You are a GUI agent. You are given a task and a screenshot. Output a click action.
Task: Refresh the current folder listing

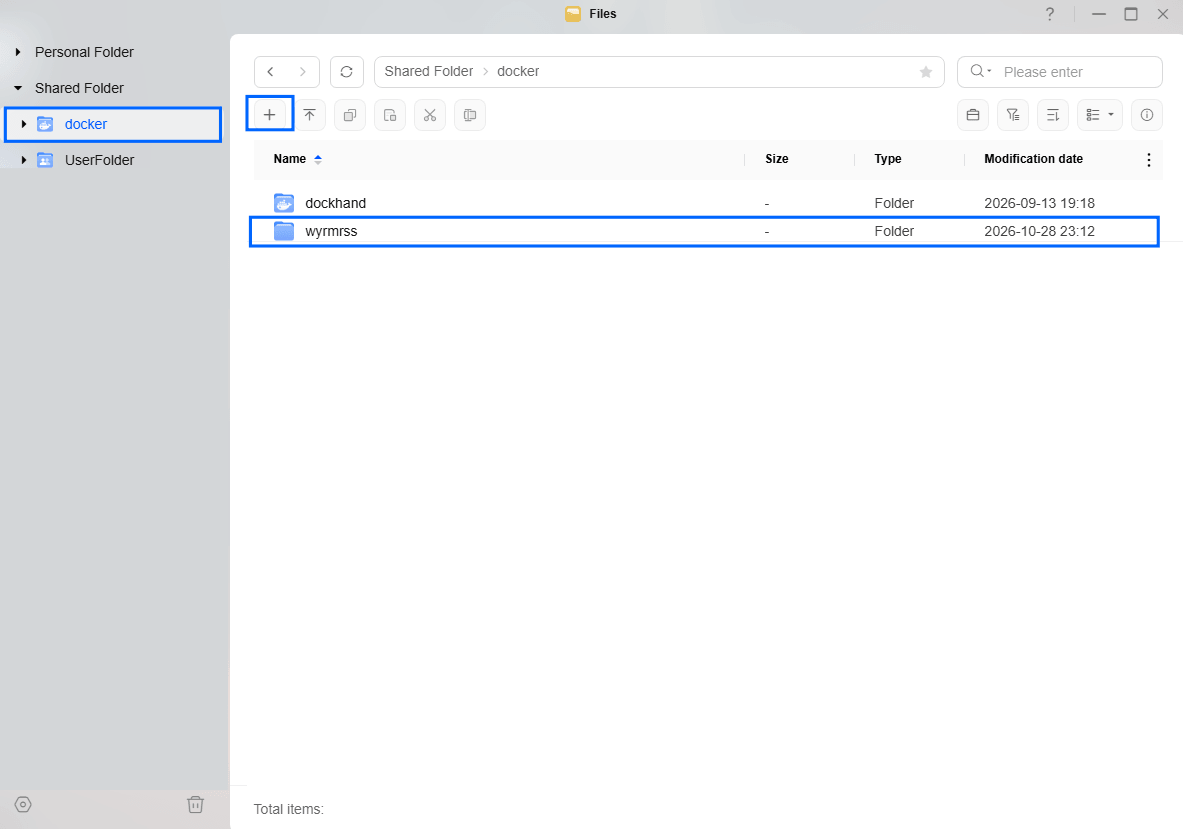tap(346, 72)
